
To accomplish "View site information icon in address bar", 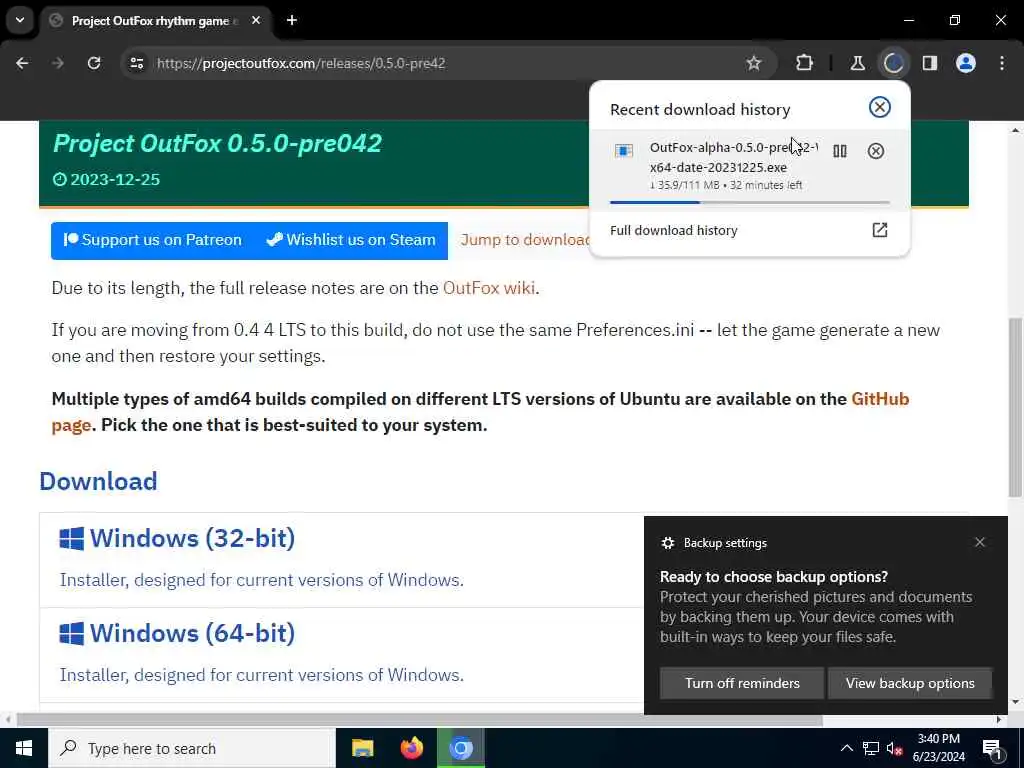I will pyautogui.click(x=136, y=63).
